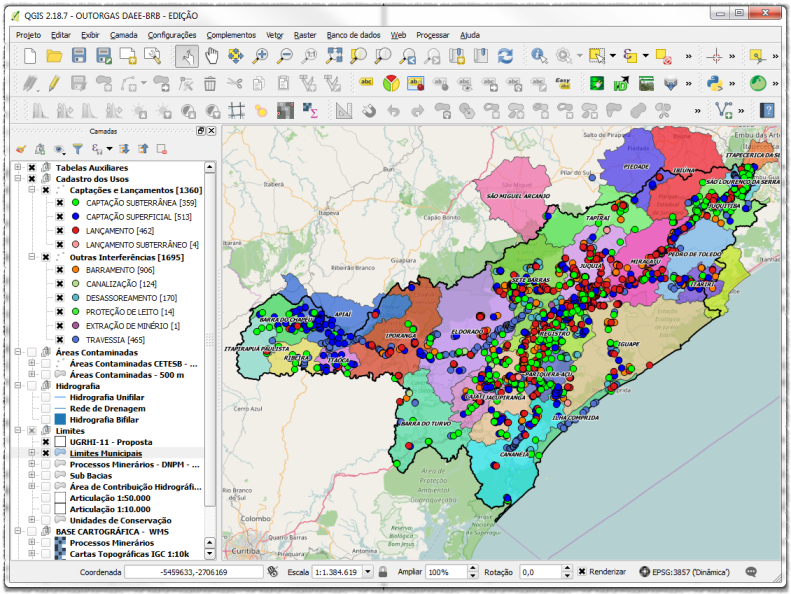Toggle the Renderizar checkbox
This screenshot has height=594, width=791.
point(582,572)
